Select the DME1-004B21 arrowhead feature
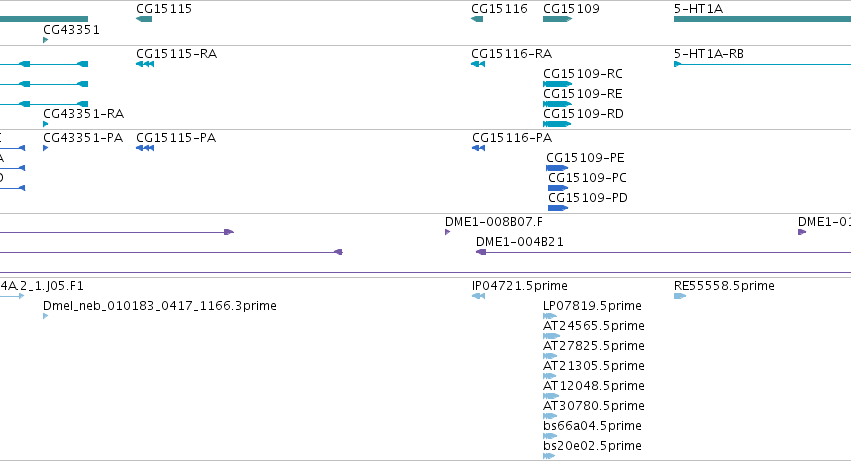851x461 pixels. 481,252
